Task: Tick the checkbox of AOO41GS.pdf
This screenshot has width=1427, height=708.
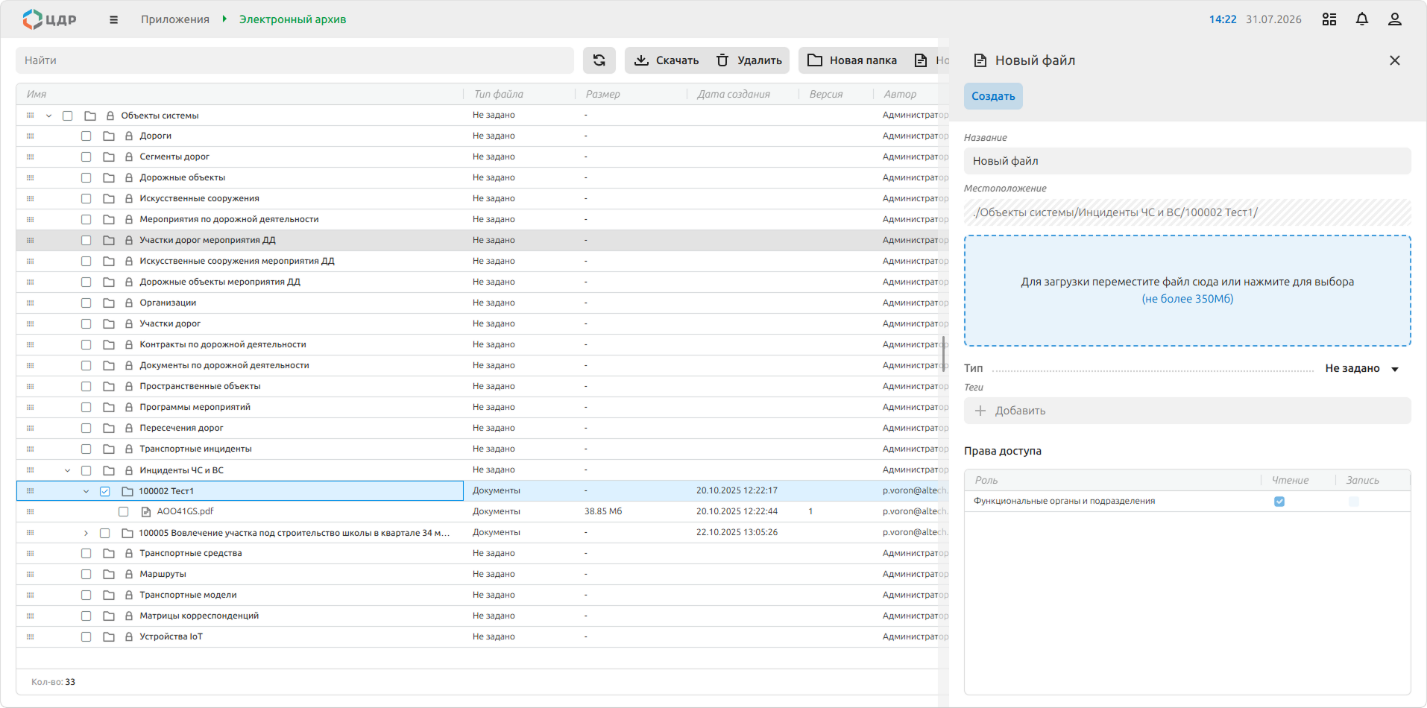Action: (124, 511)
